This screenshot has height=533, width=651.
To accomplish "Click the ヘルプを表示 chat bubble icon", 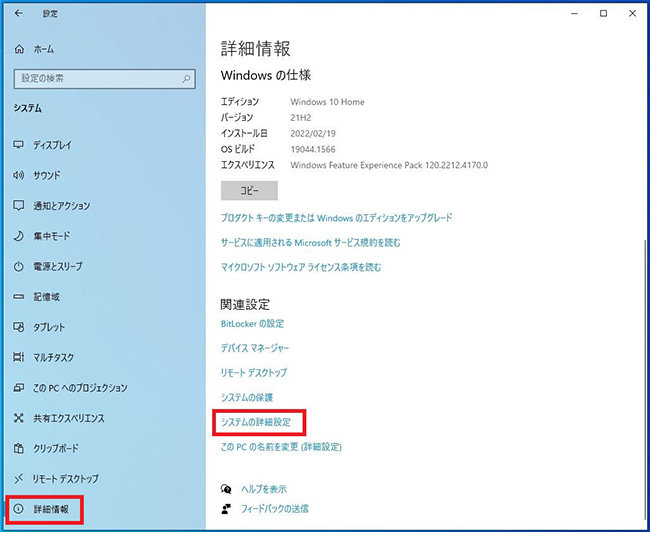I will pyautogui.click(x=226, y=489).
